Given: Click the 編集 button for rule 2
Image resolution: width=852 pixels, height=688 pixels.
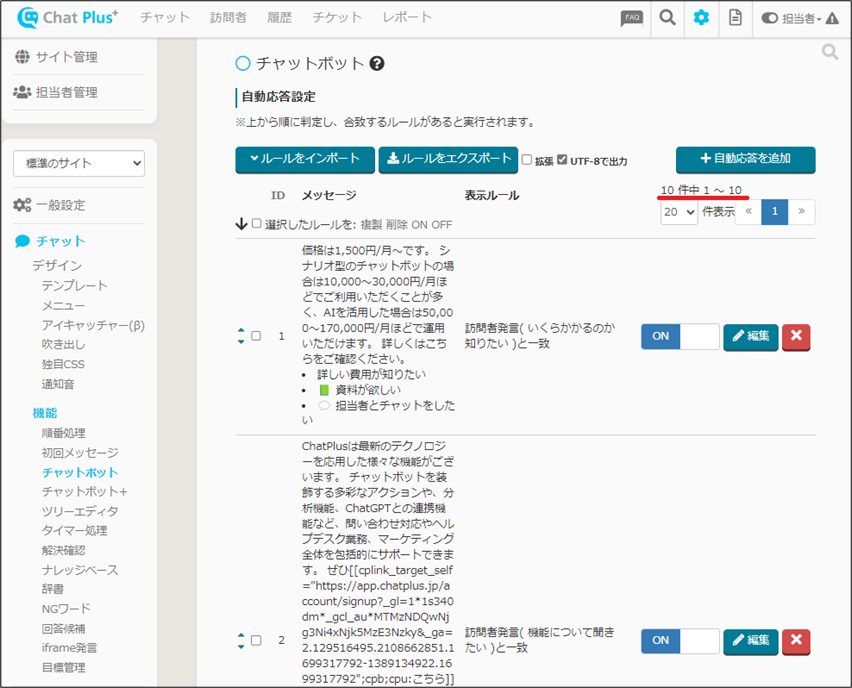Looking at the screenshot, I should click(749, 640).
